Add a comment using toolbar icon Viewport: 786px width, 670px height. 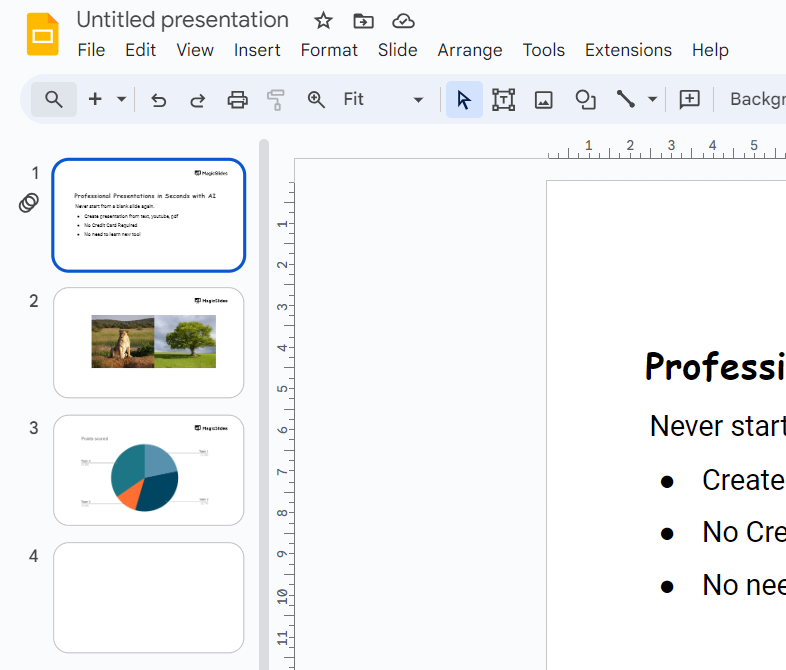[x=690, y=99]
